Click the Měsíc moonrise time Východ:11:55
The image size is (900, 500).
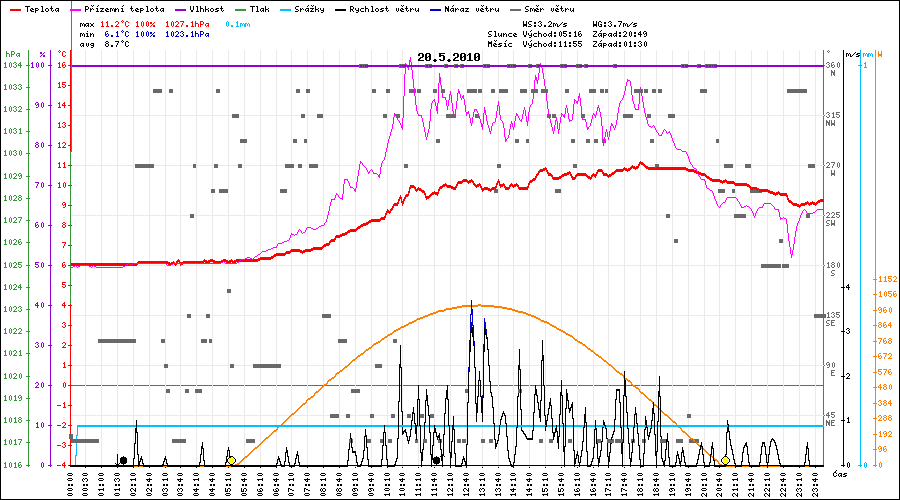coord(552,44)
